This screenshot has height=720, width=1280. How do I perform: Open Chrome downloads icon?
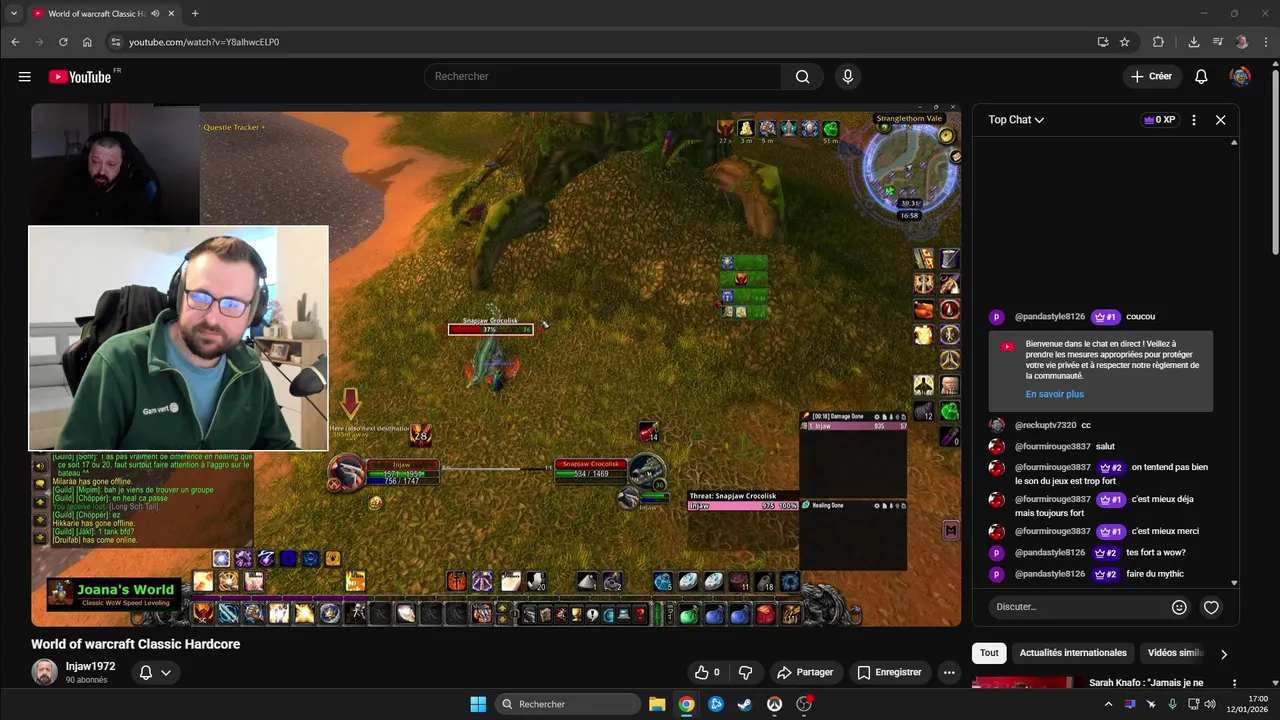click(x=1194, y=42)
